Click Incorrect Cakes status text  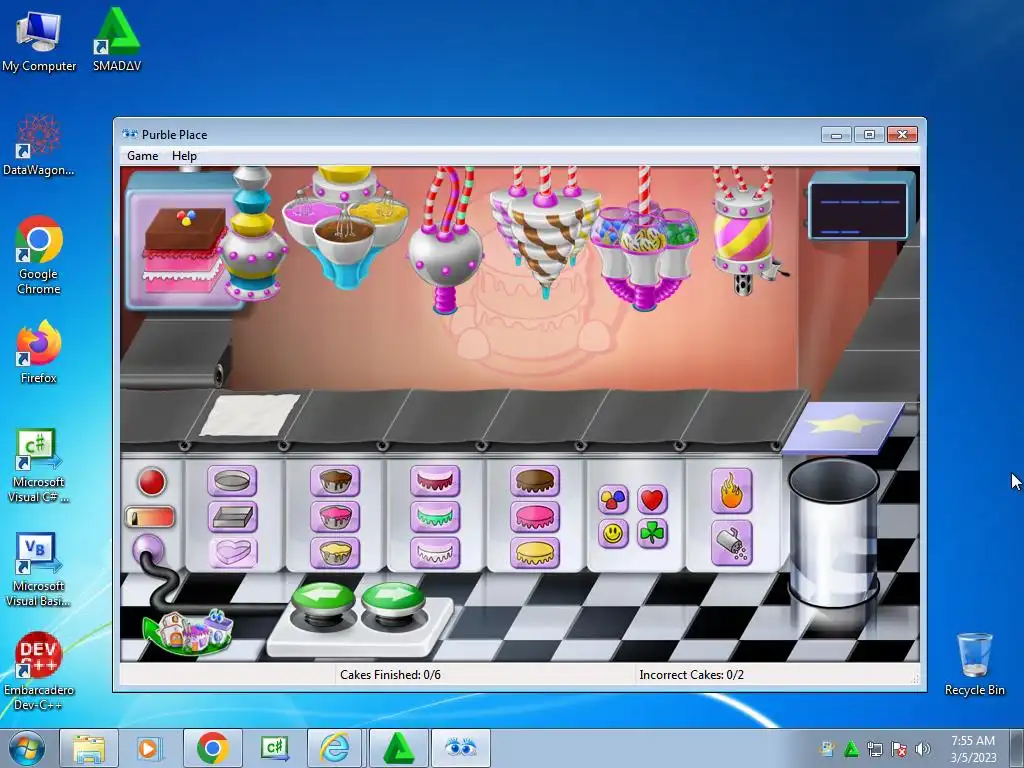click(692, 675)
